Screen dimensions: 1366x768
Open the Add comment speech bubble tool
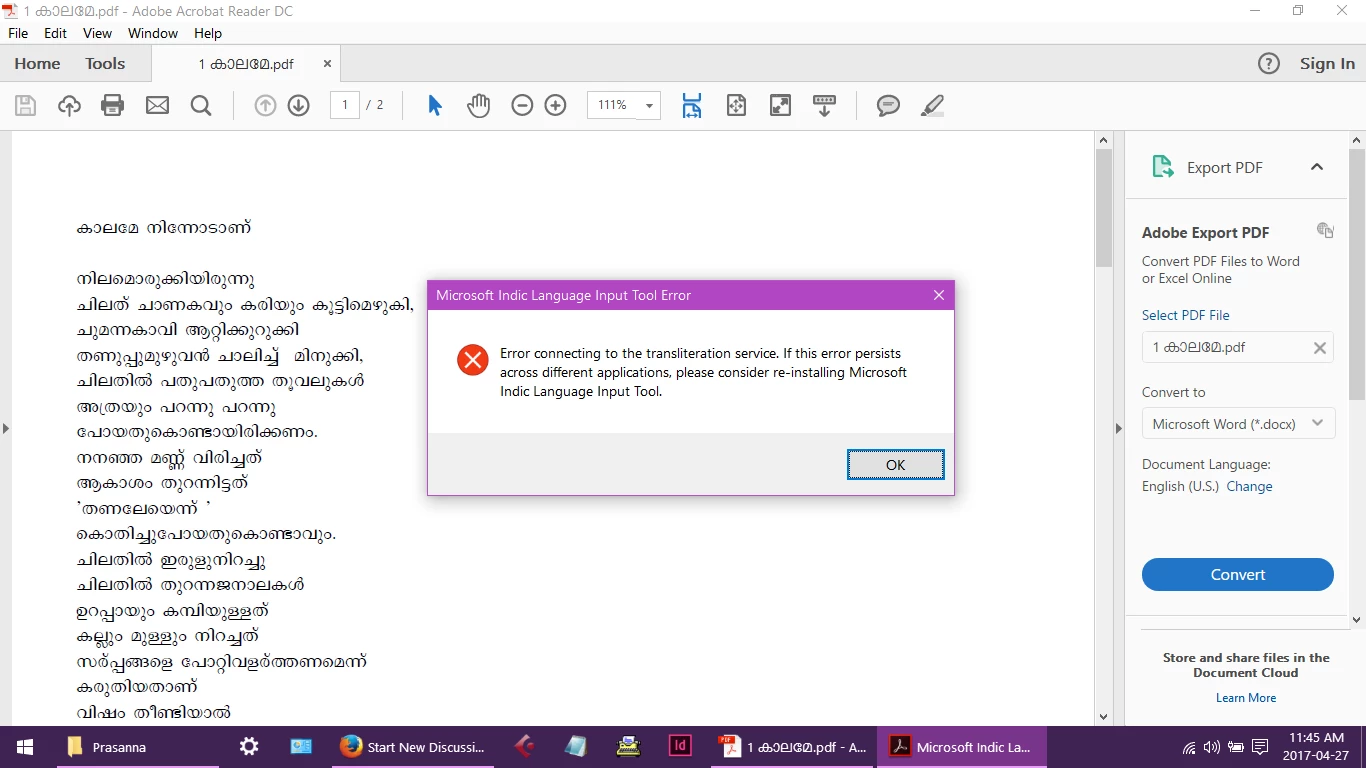[x=888, y=105]
